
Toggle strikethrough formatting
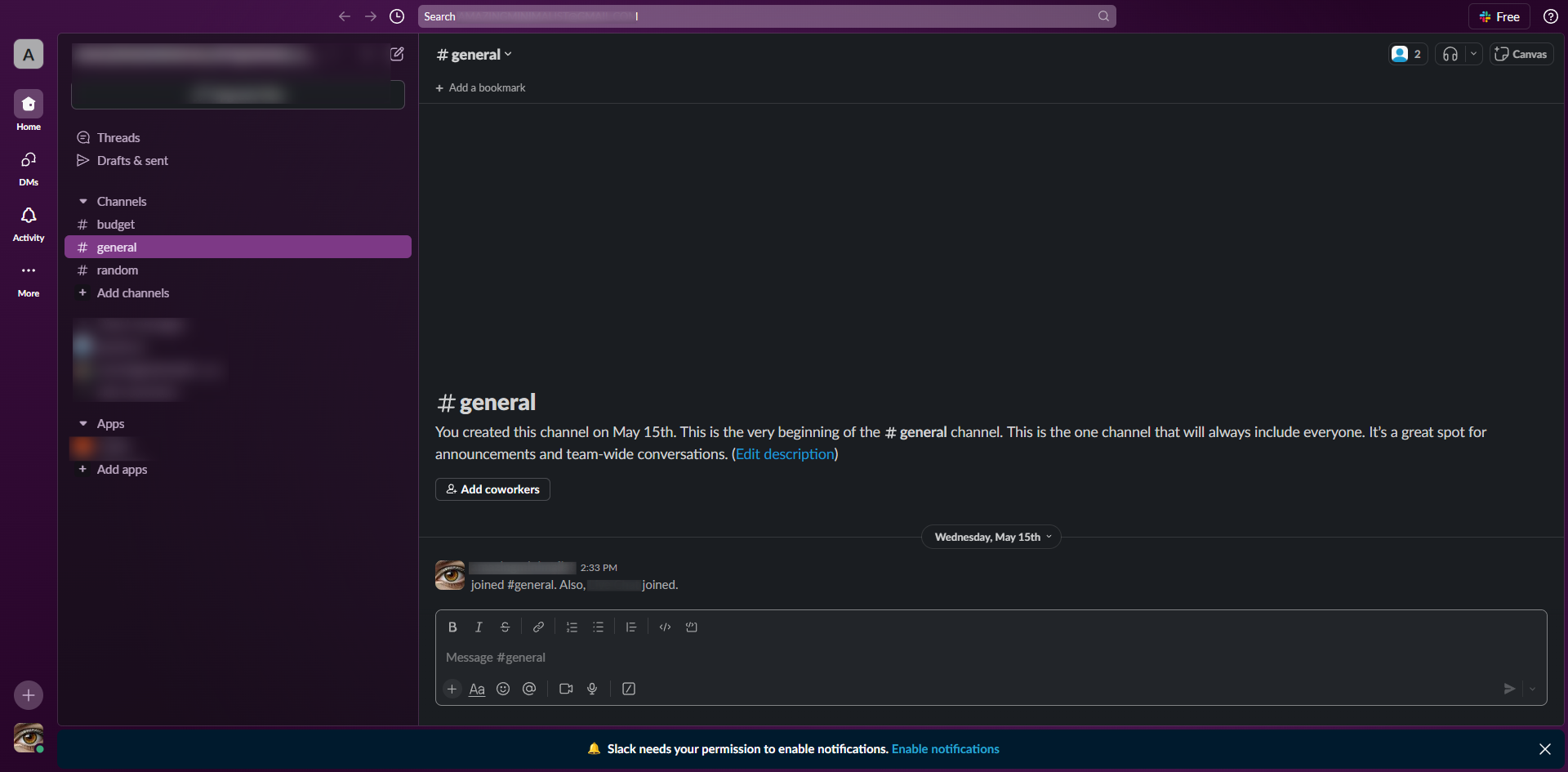(x=505, y=627)
